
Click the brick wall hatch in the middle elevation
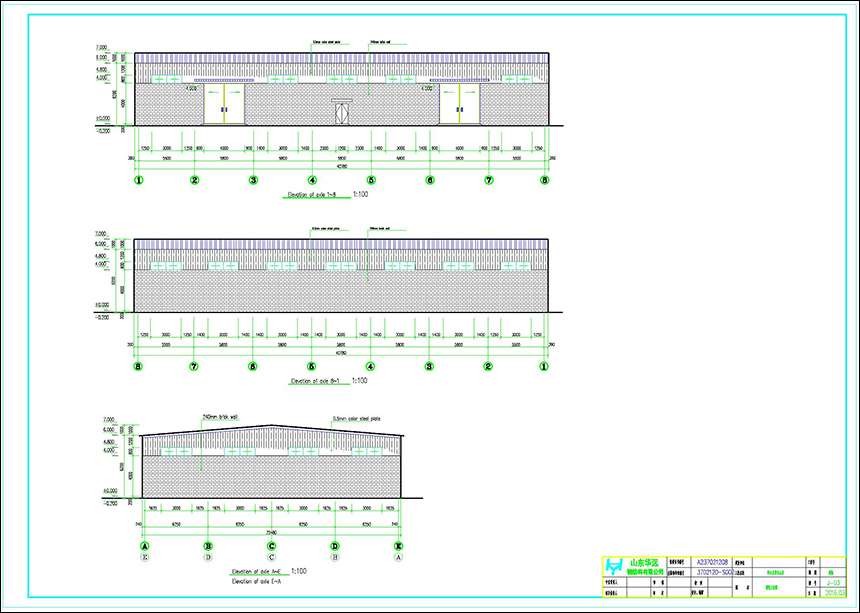(x=340, y=292)
